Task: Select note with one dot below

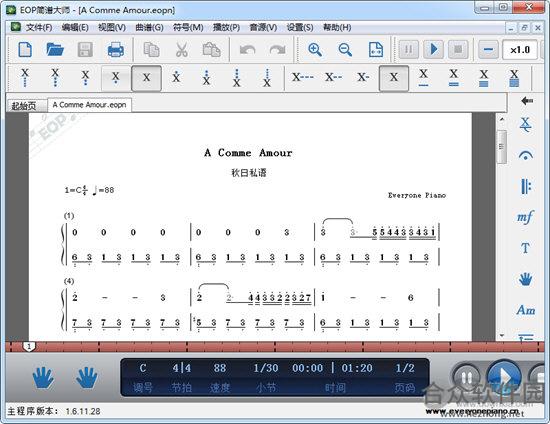Action: click(x=116, y=78)
